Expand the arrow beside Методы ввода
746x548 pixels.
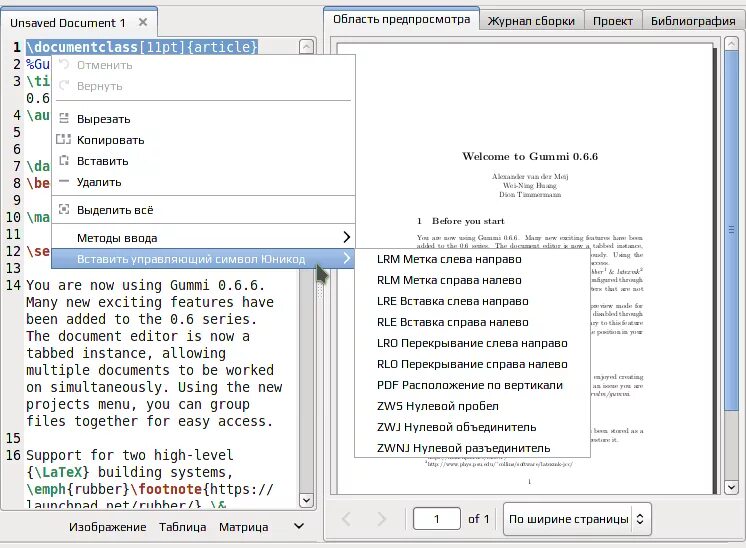click(x=347, y=237)
